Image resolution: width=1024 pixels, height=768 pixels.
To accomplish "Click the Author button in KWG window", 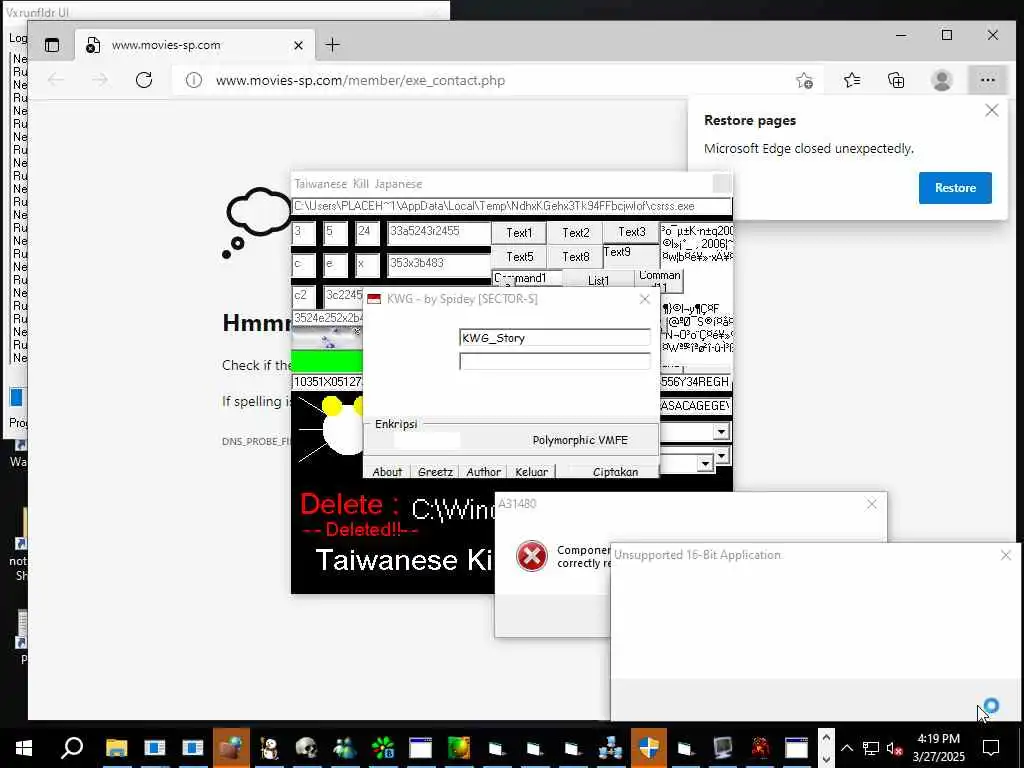I will 483,472.
